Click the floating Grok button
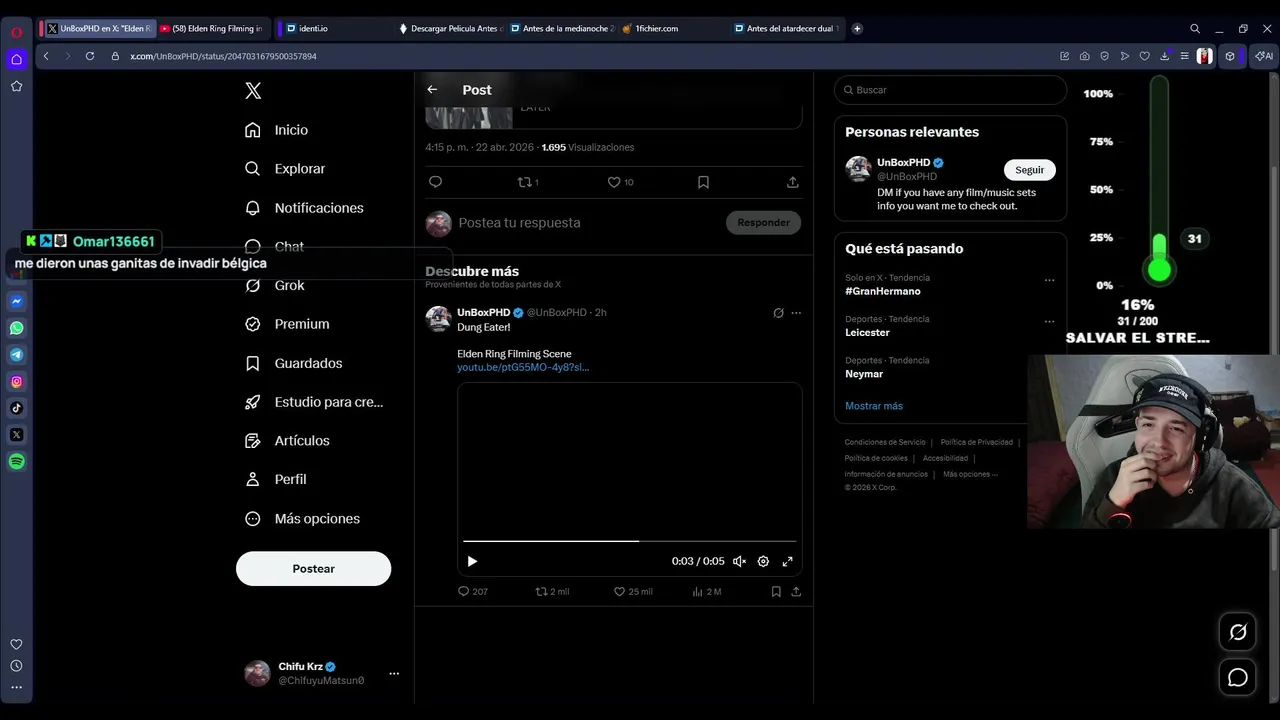Viewport: 1280px width, 720px height. tap(1238, 632)
